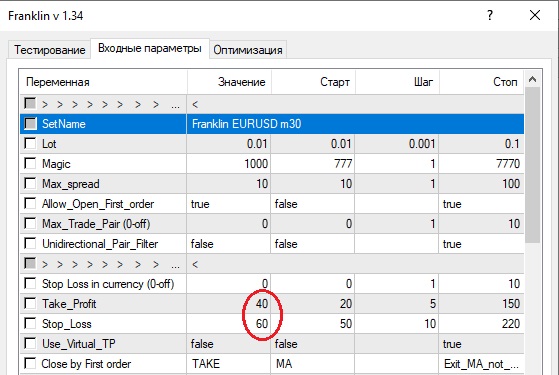559x375 pixels.
Task: Click the Шаг column header
Action: pos(397,82)
